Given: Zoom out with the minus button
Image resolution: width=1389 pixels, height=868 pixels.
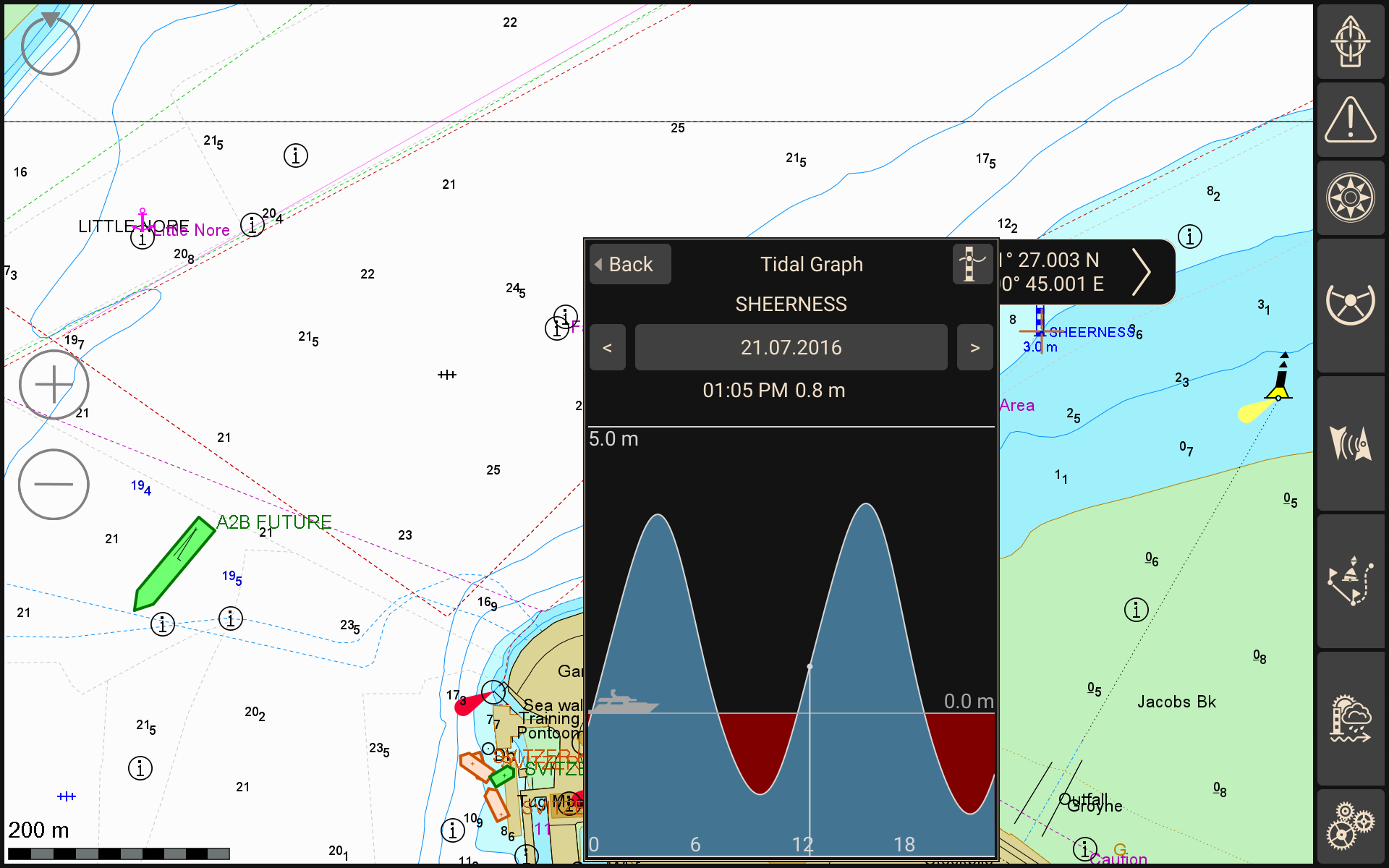Looking at the screenshot, I should pos(54,484).
